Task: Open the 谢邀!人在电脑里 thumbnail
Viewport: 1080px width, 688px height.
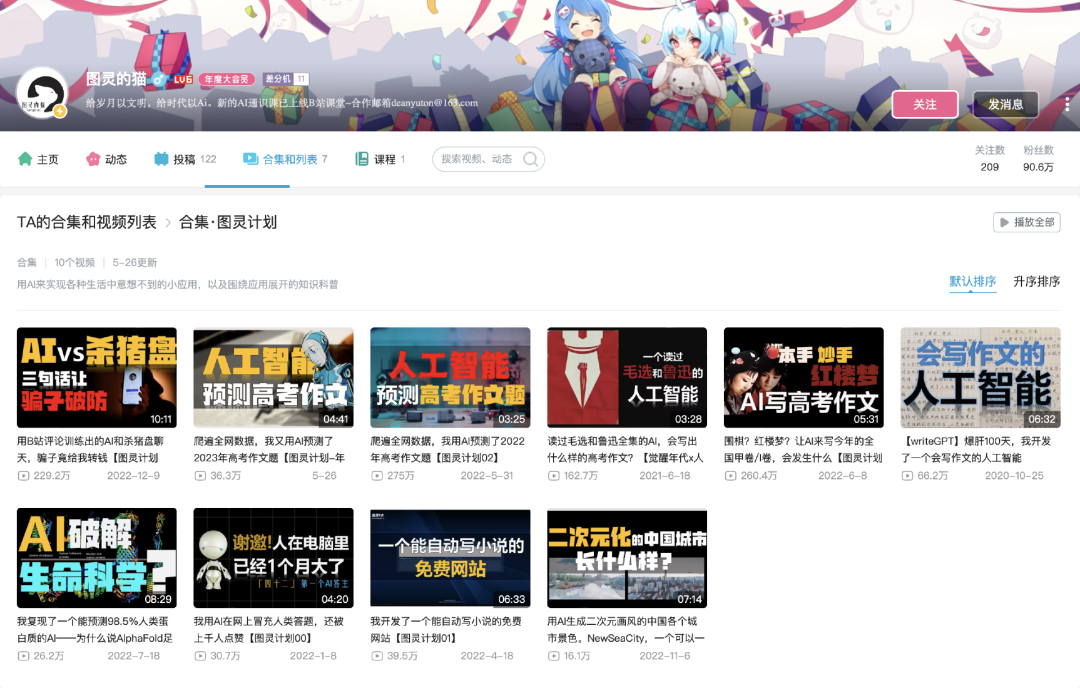Action: tap(273, 558)
